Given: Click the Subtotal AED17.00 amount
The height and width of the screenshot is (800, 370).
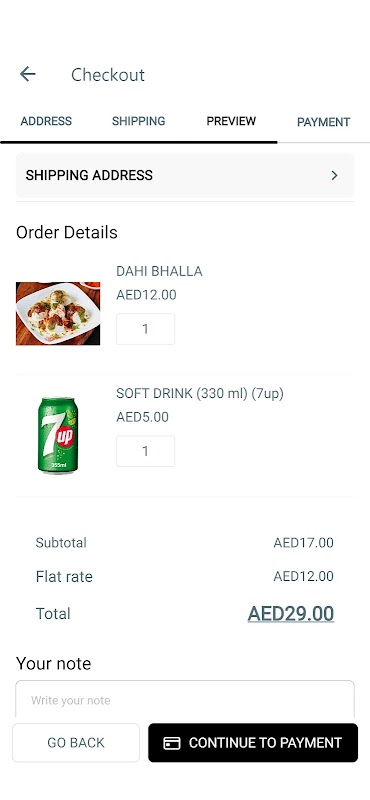Looking at the screenshot, I should pos(304,543).
